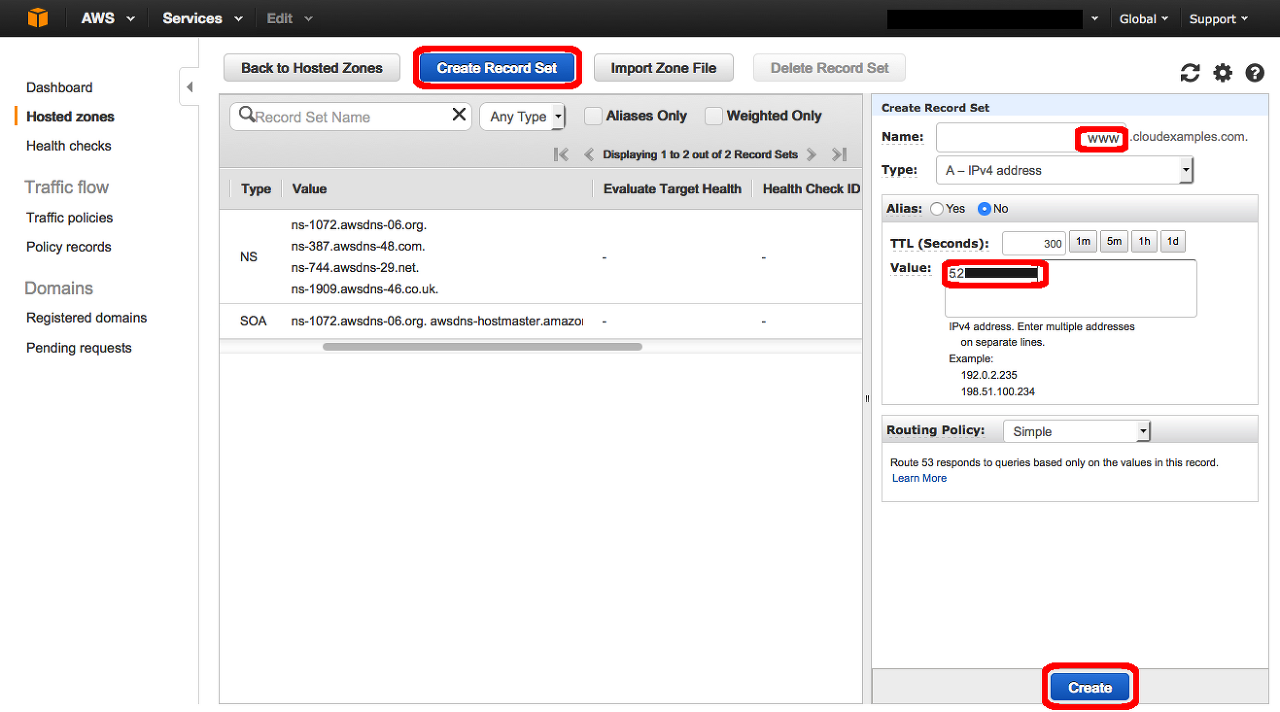The image size is (1280, 712).
Task: Sort by Value column header
Action: [309, 188]
